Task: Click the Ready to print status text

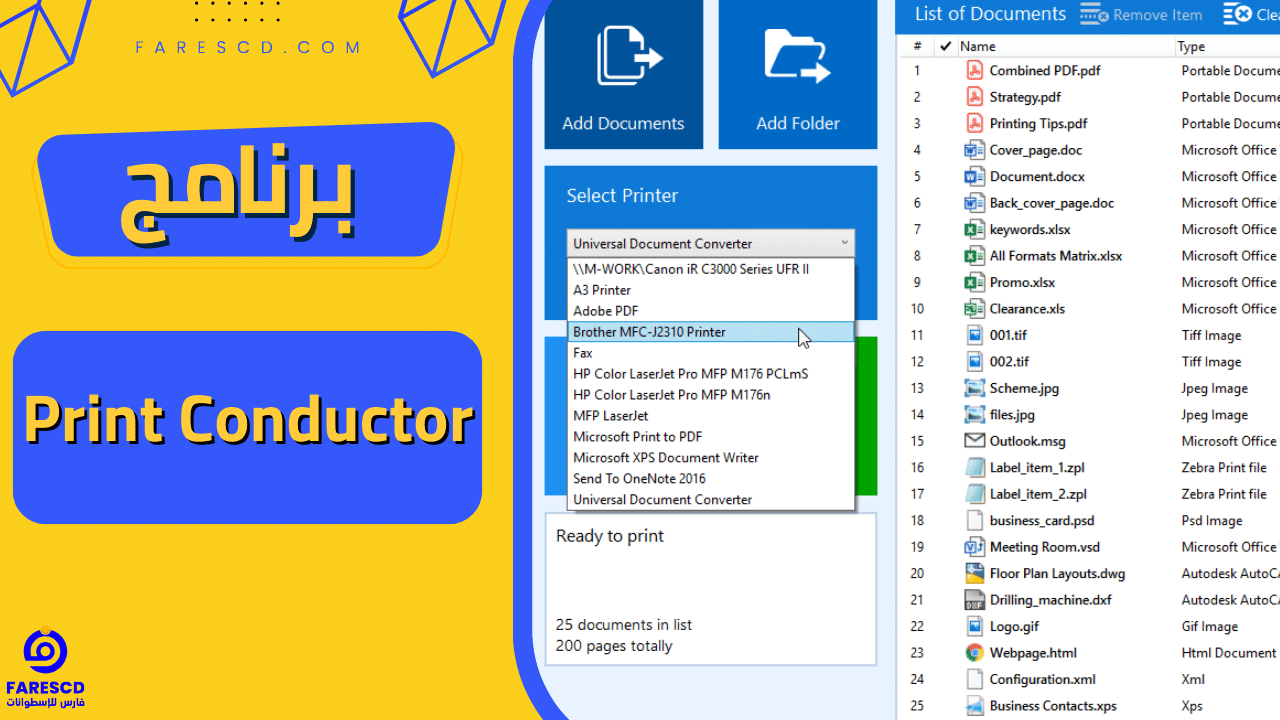Action: (610, 536)
